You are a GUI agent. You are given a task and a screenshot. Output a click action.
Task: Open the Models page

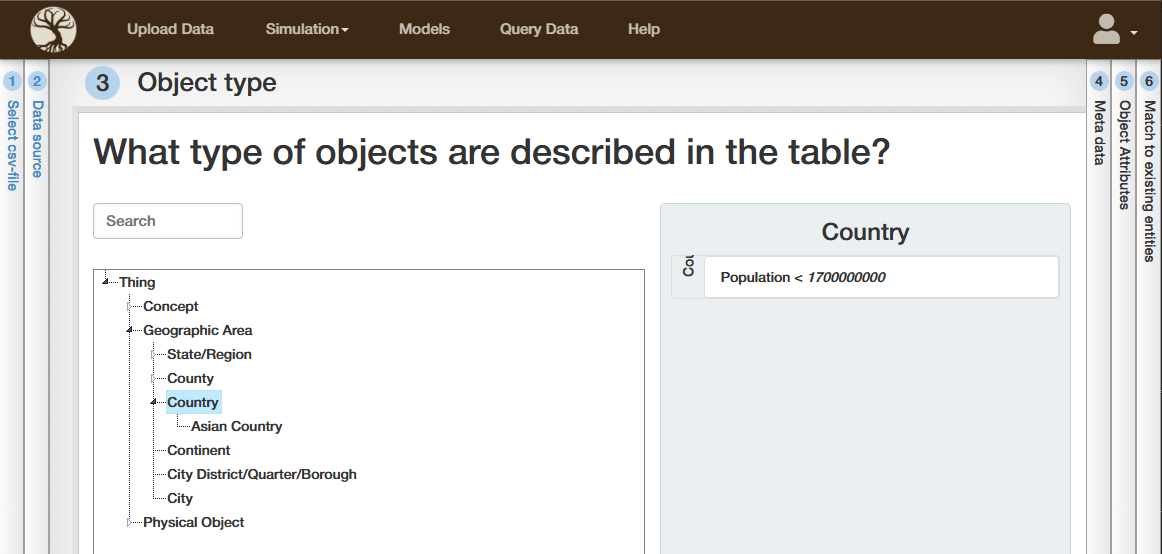pyautogui.click(x=424, y=29)
